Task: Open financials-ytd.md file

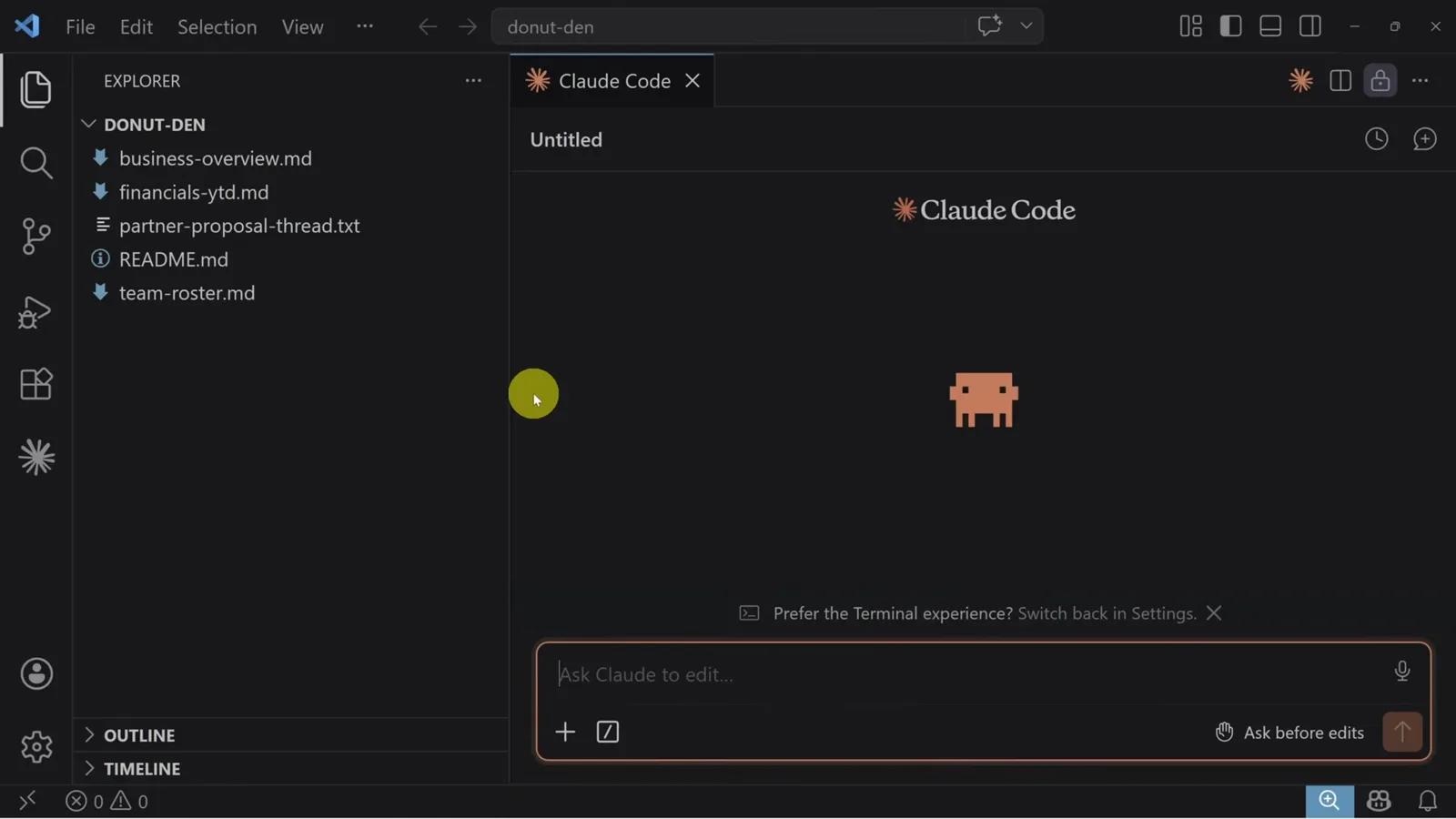Action: [x=194, y=192]
